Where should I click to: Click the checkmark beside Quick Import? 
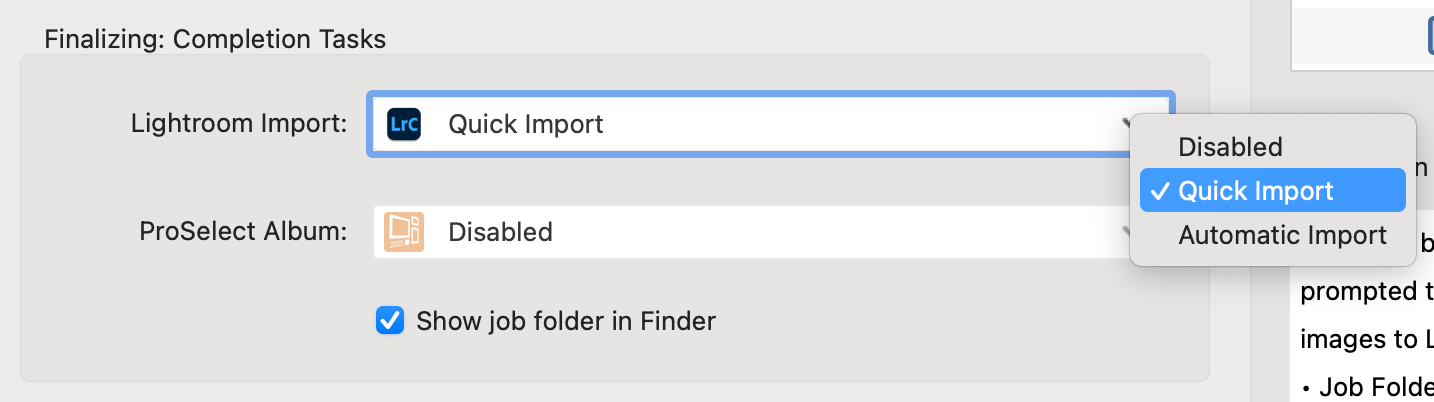click(x=1160, y=191)
